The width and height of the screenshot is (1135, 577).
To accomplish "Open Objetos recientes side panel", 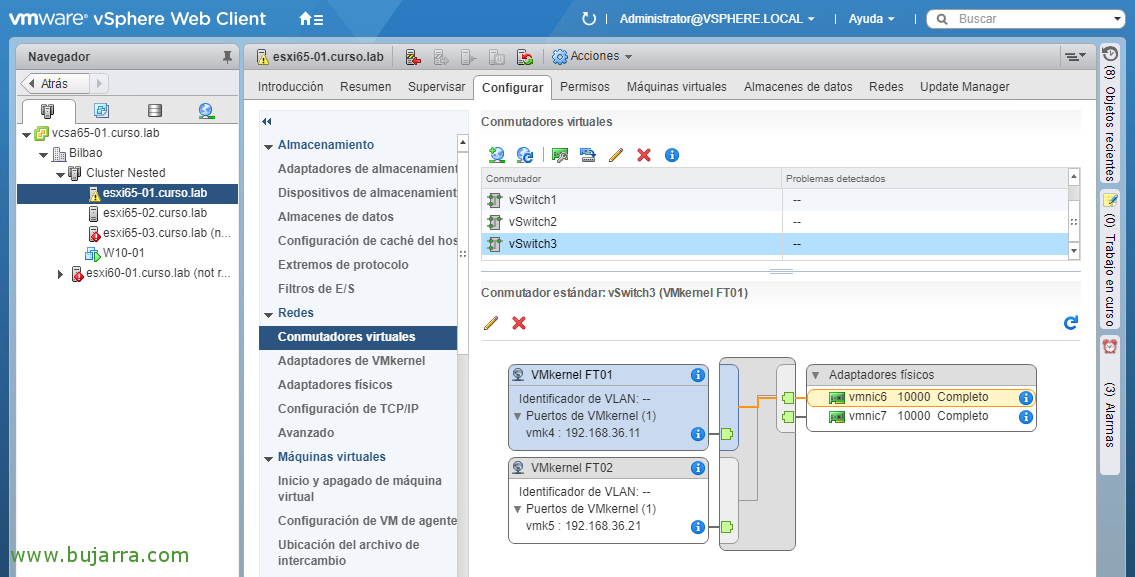I will [x=1110, y=114].
